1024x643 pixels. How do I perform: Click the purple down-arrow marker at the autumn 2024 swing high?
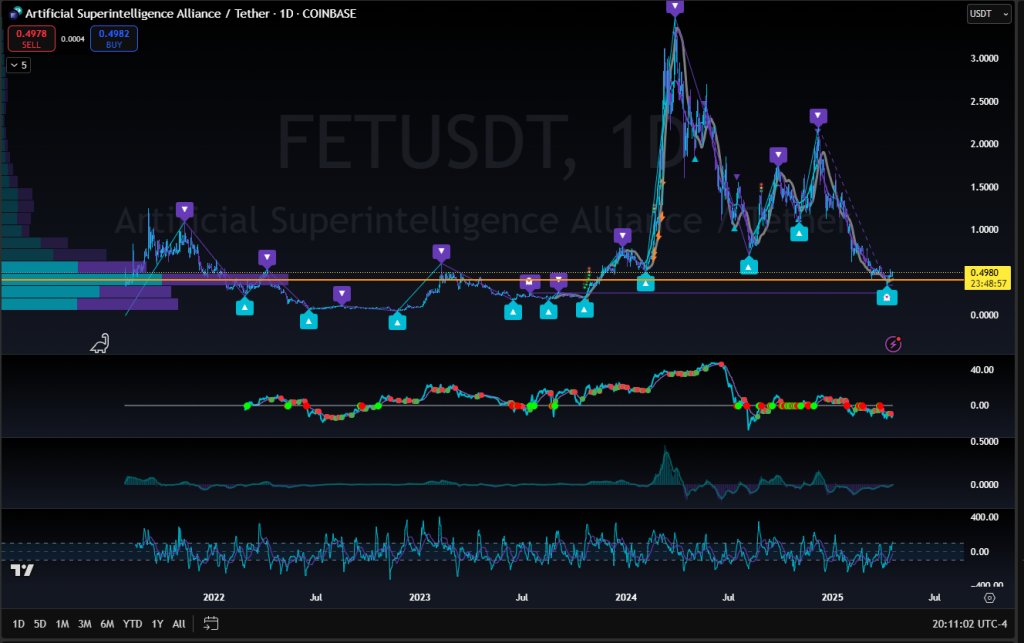click(x=778, y=156)
